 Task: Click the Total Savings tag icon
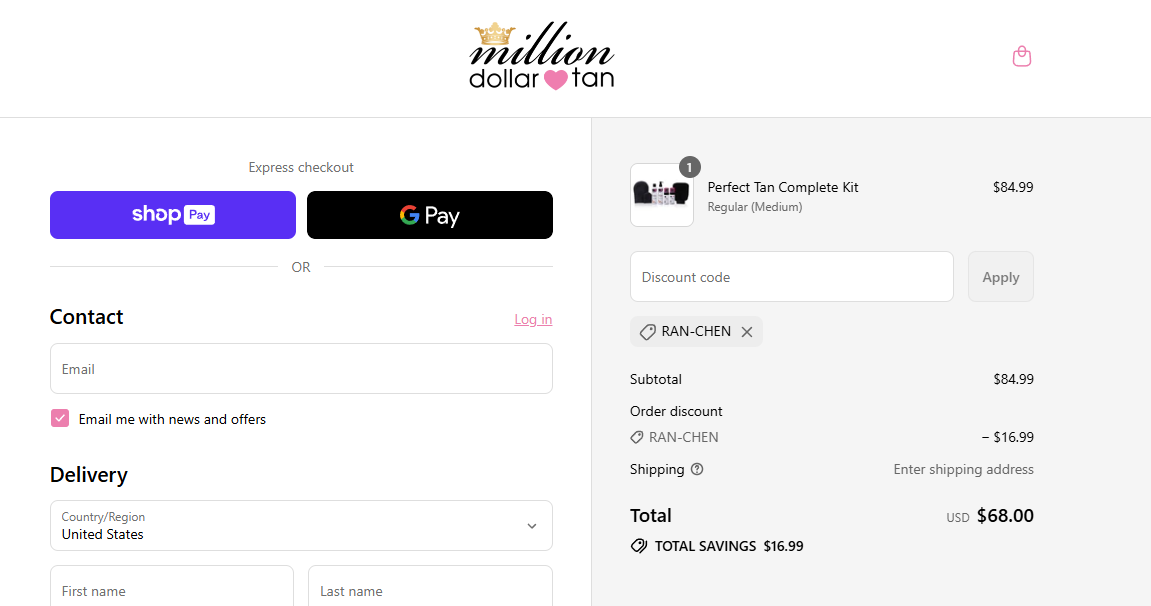(639, 546)
